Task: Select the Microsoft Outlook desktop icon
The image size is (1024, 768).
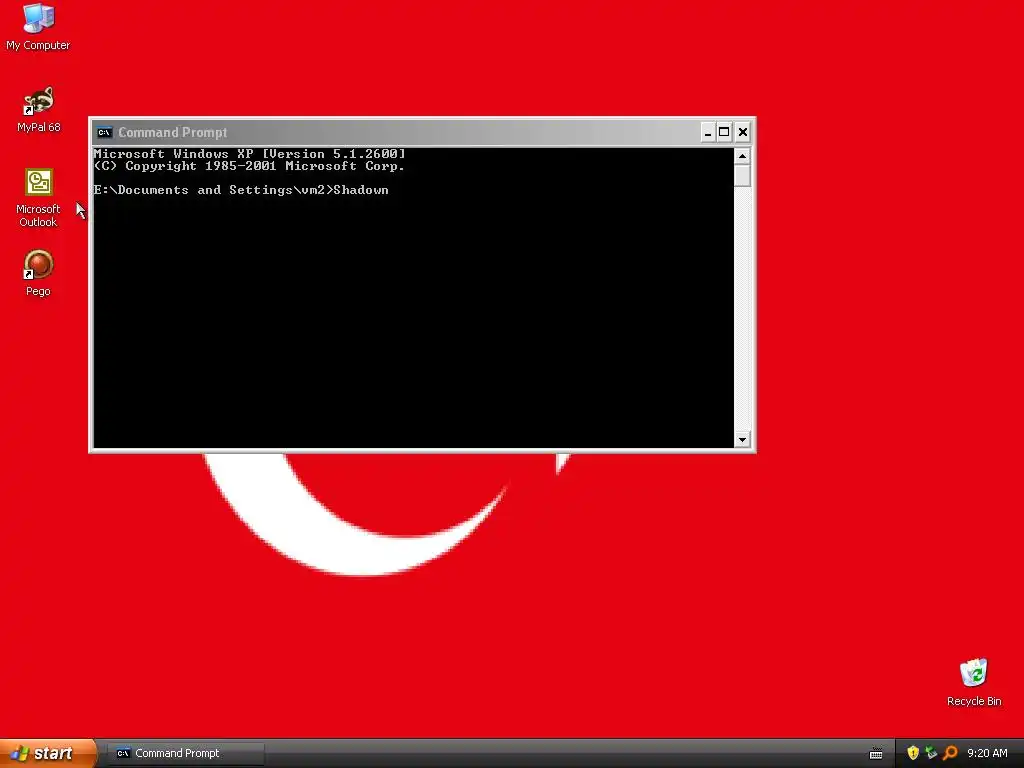Action: point(38,198)
